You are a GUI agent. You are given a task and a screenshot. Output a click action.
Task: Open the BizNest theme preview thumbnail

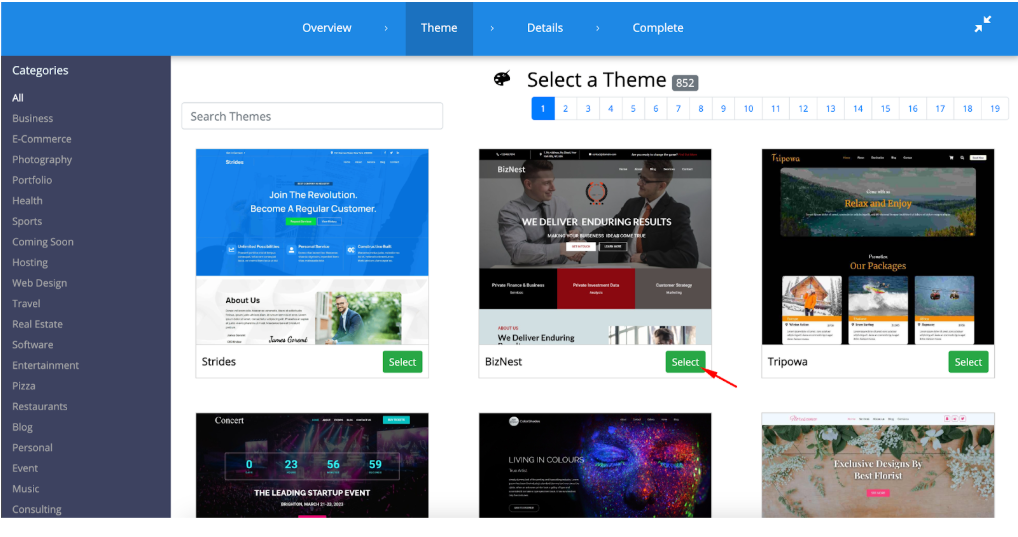595,246
